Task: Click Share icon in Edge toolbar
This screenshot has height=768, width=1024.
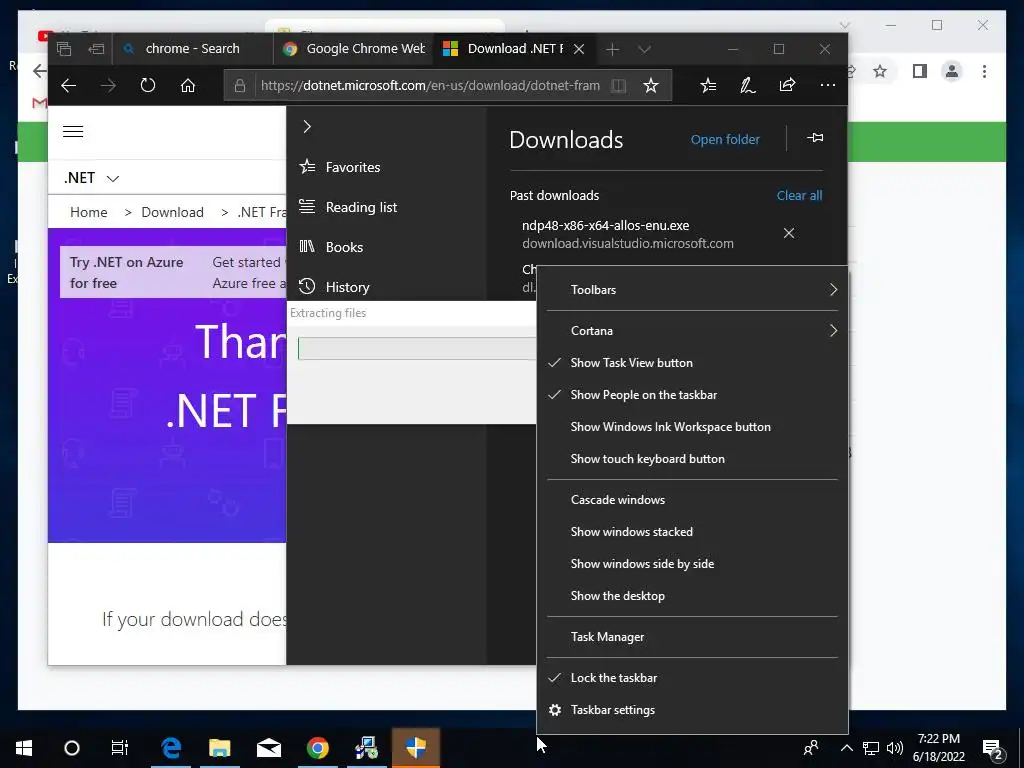Action: click(788, 86)
